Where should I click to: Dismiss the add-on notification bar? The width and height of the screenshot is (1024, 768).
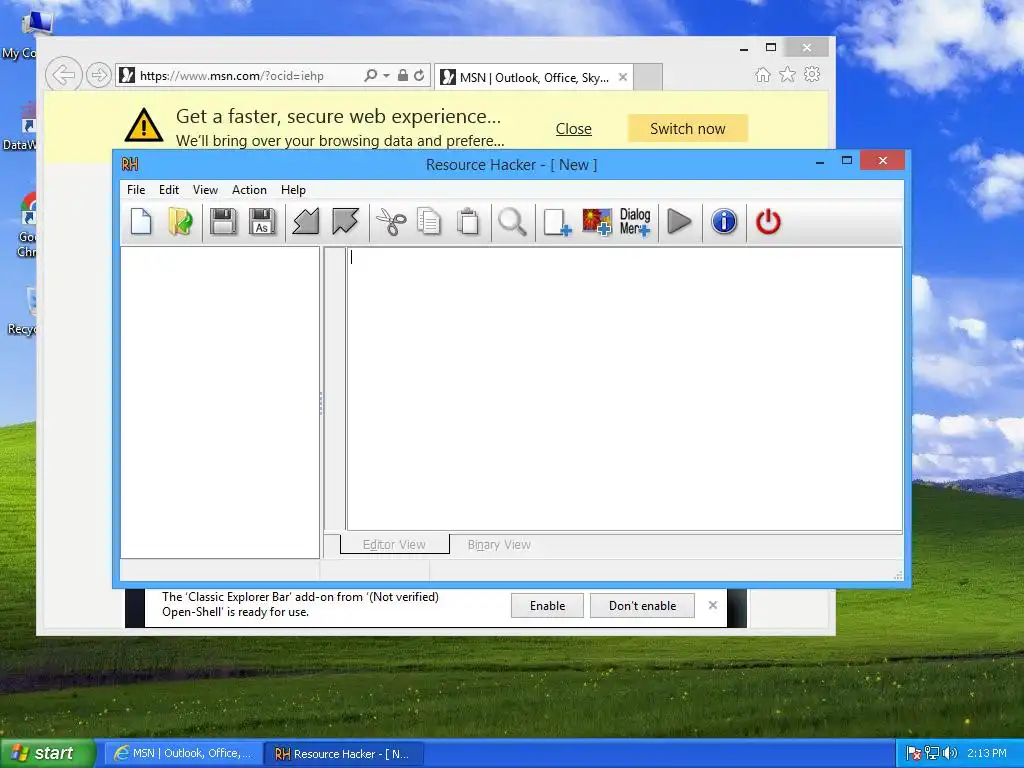tap(713, 605)
